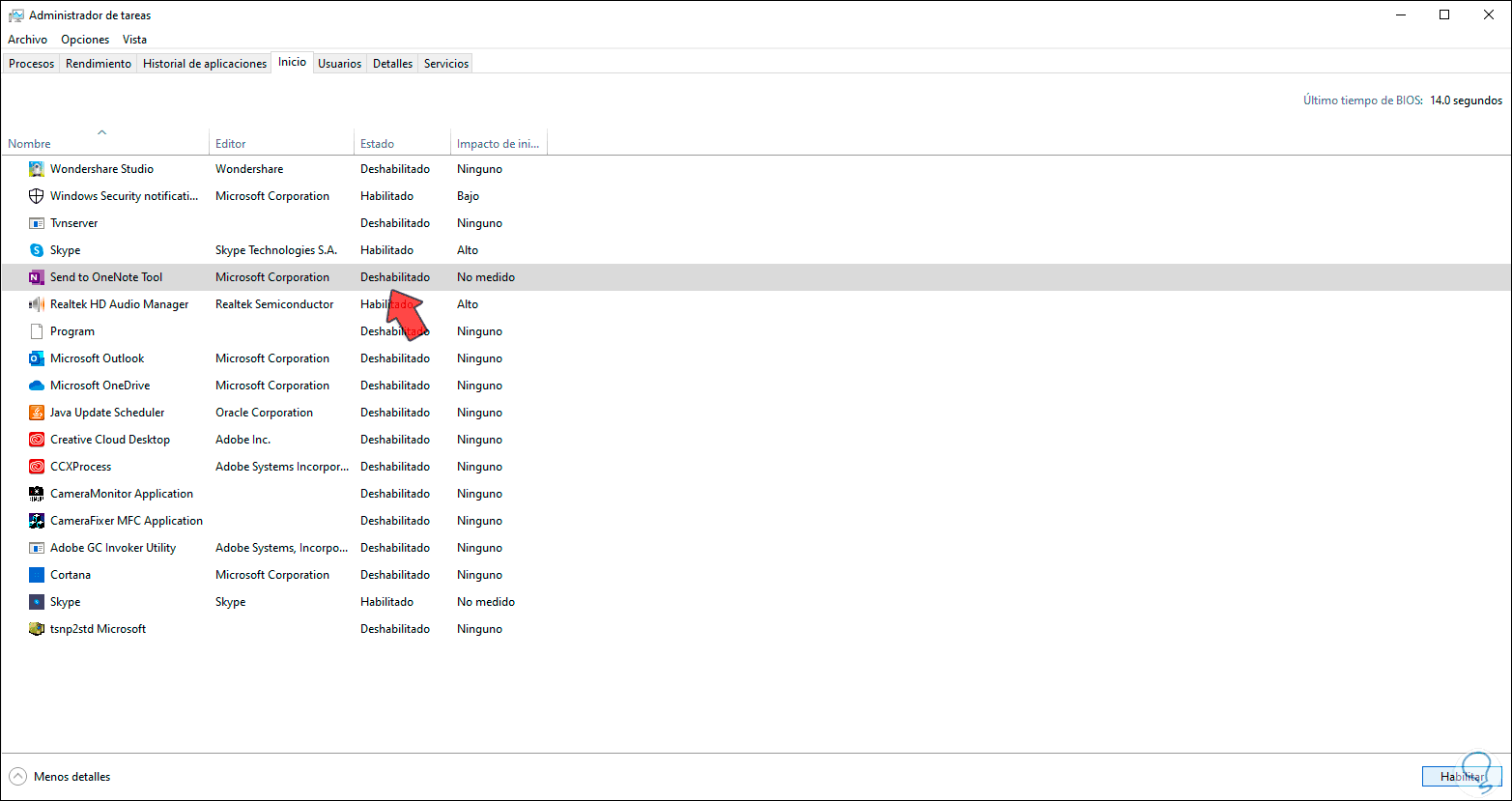Click 'No medido' in Send to OneNote row
1512x801 pixels.
tap(486, 277)
